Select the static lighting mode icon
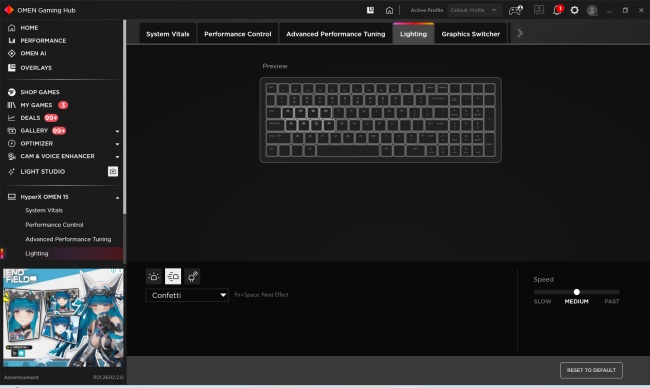The height and width of the screenshot is (388, 650). (x=154, y=276)
